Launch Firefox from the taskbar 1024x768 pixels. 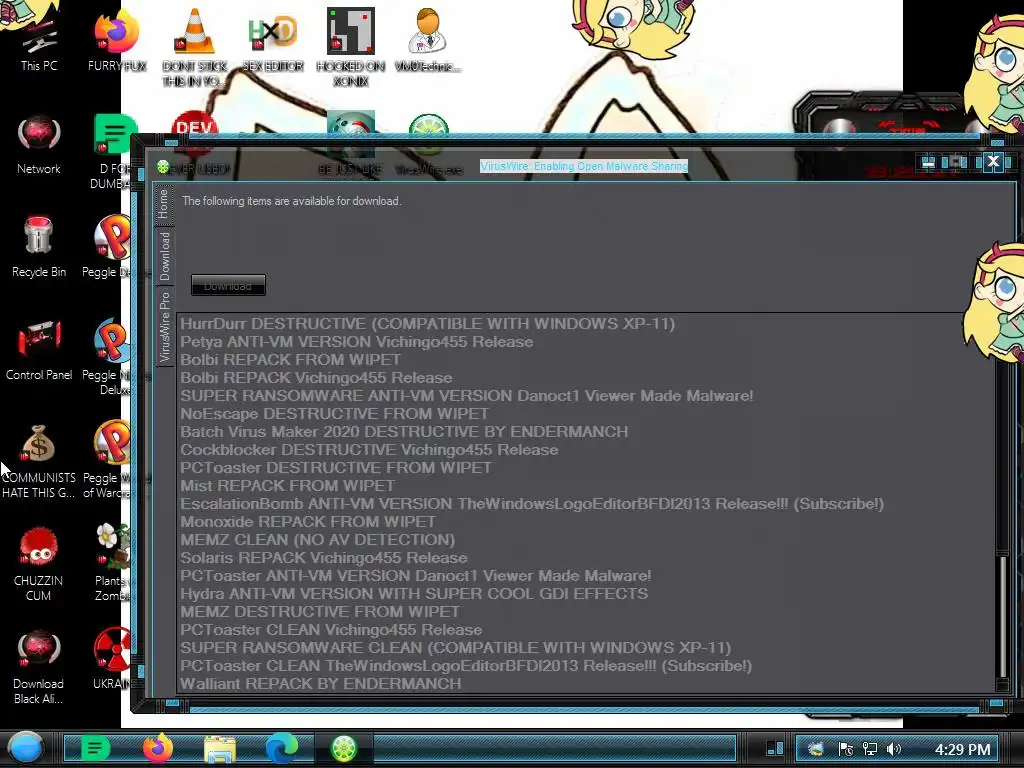click(158, 748)
